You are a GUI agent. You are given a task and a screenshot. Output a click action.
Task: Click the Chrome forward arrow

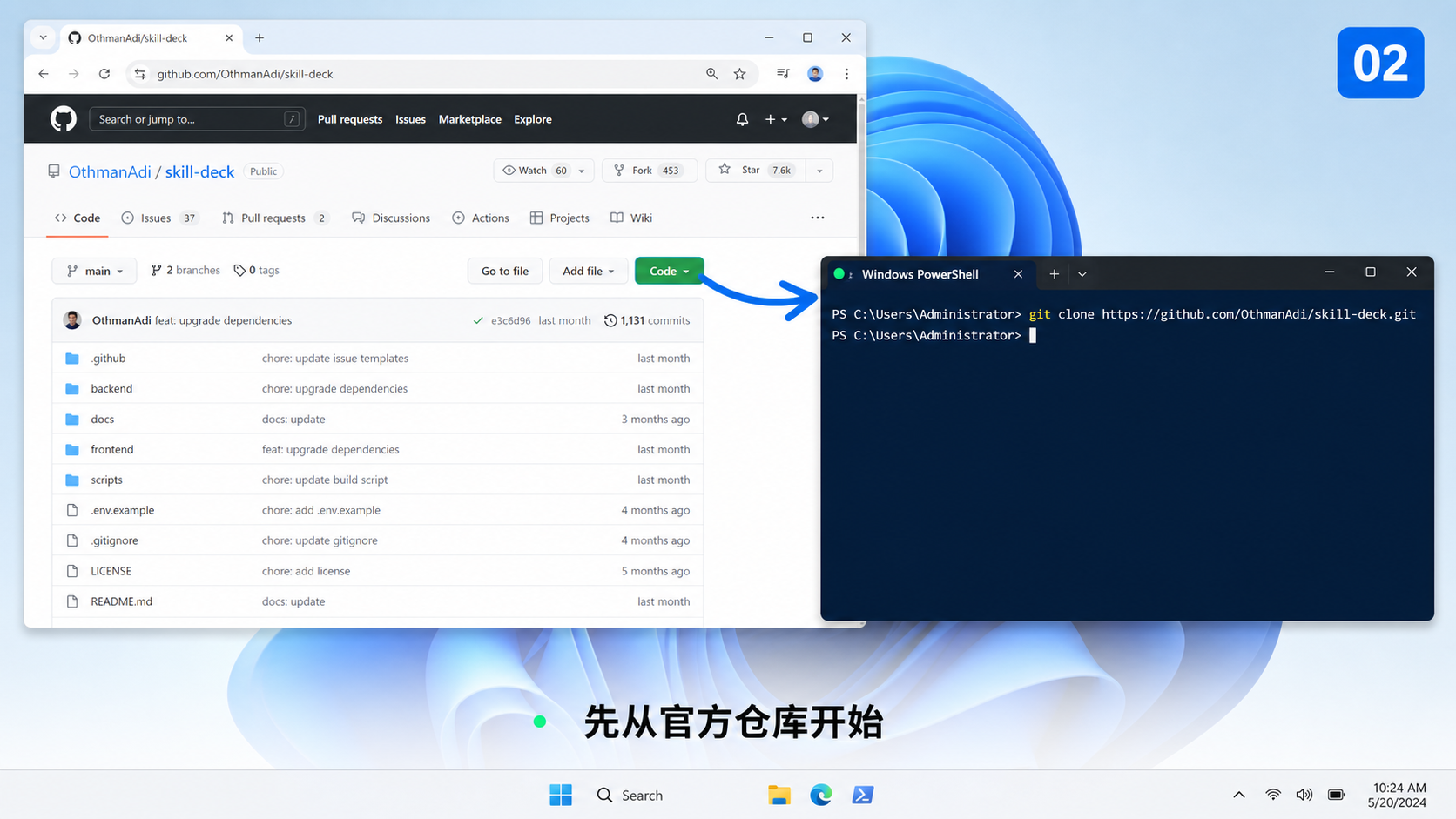point(74,74)
